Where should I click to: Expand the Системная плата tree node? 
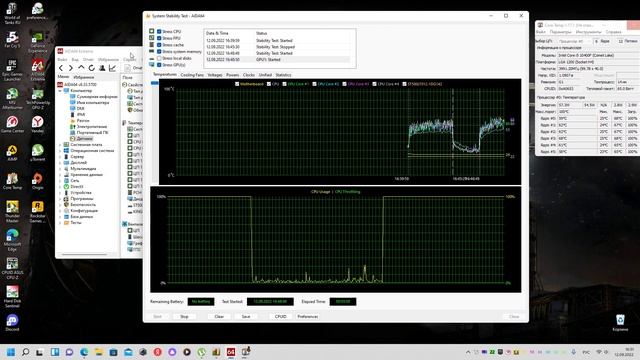60,144
